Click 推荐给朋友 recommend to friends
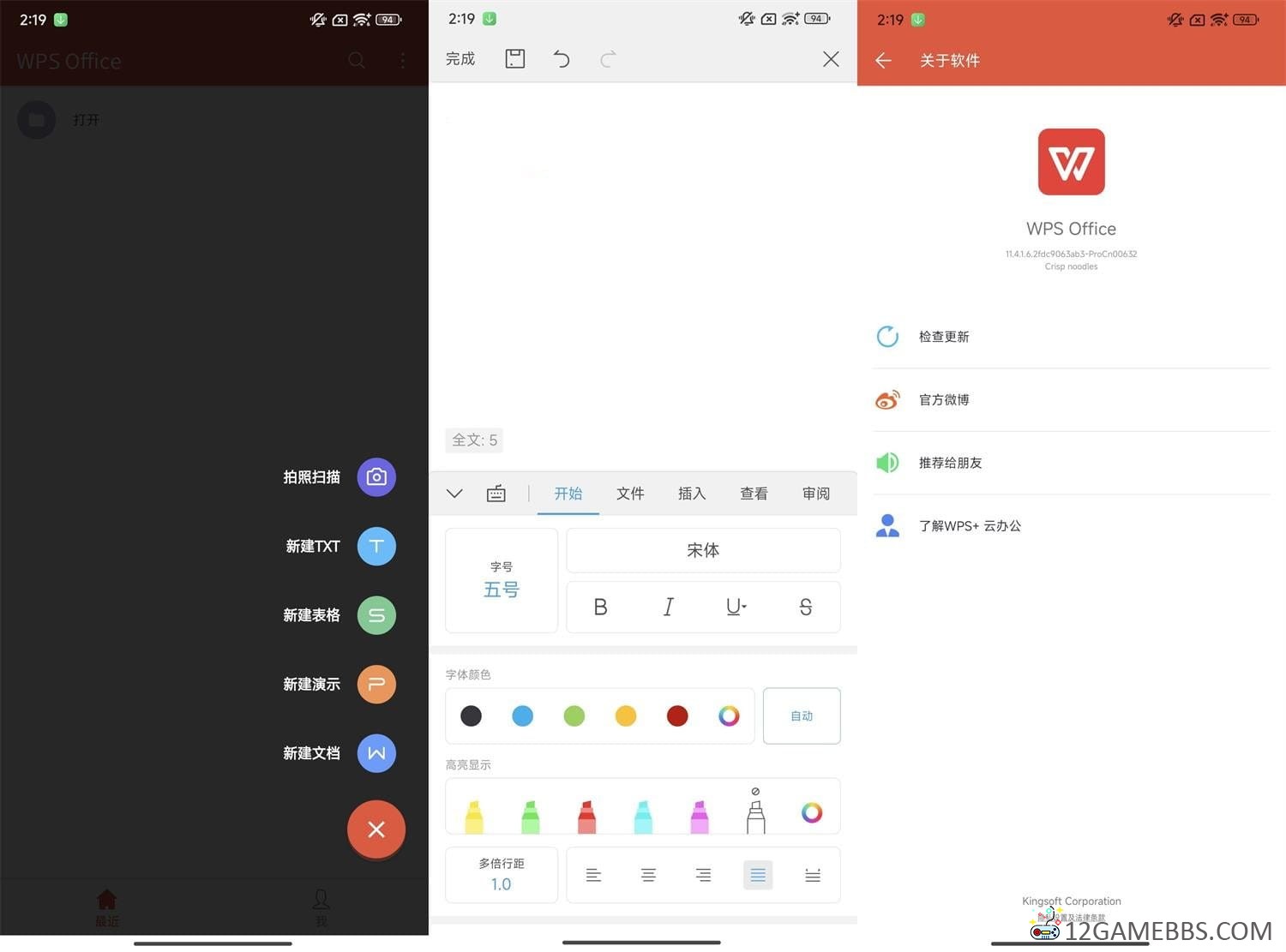1286x952 pixels. tap(1072, 463)
